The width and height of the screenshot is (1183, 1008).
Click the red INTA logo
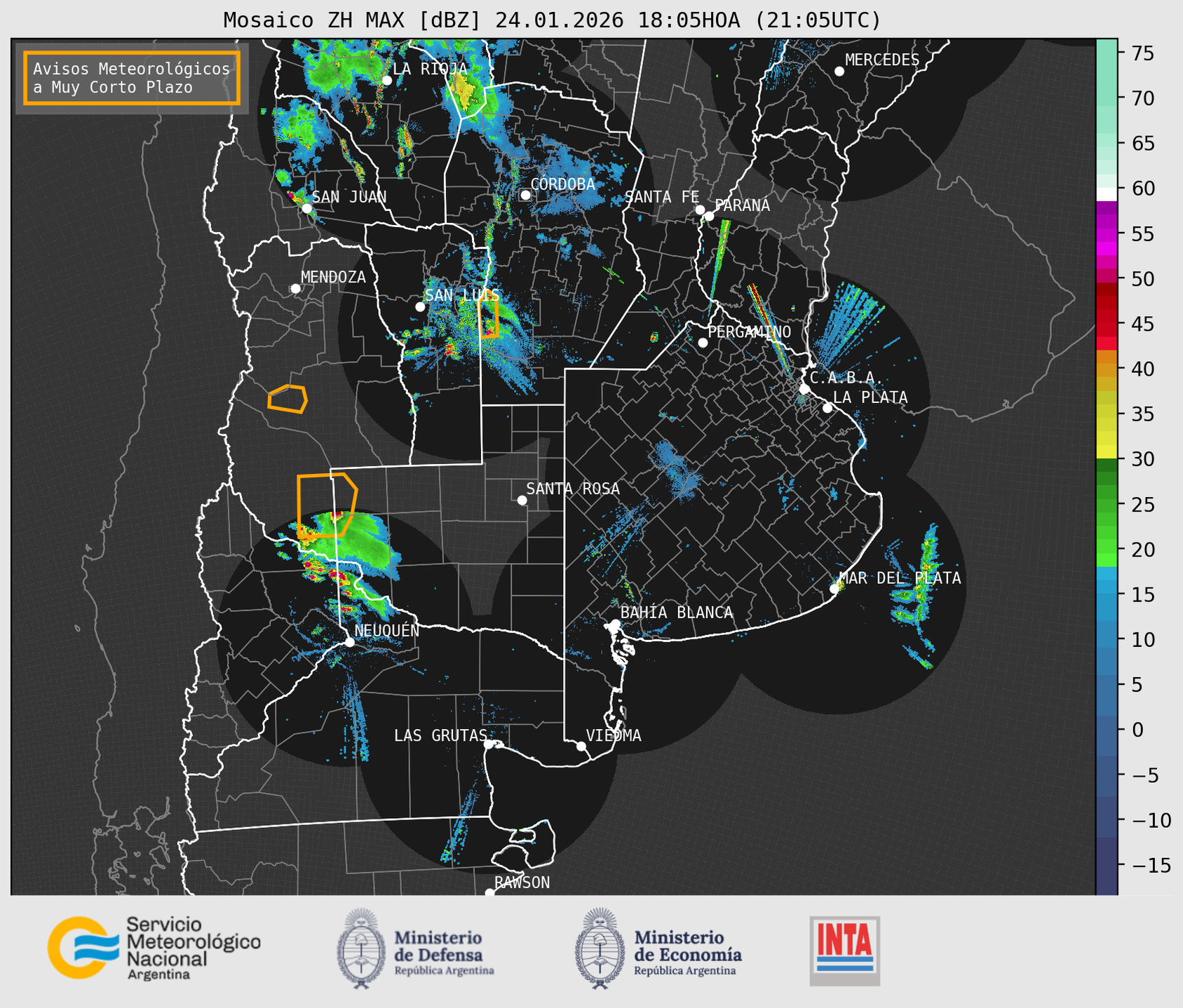pos(845,951)
